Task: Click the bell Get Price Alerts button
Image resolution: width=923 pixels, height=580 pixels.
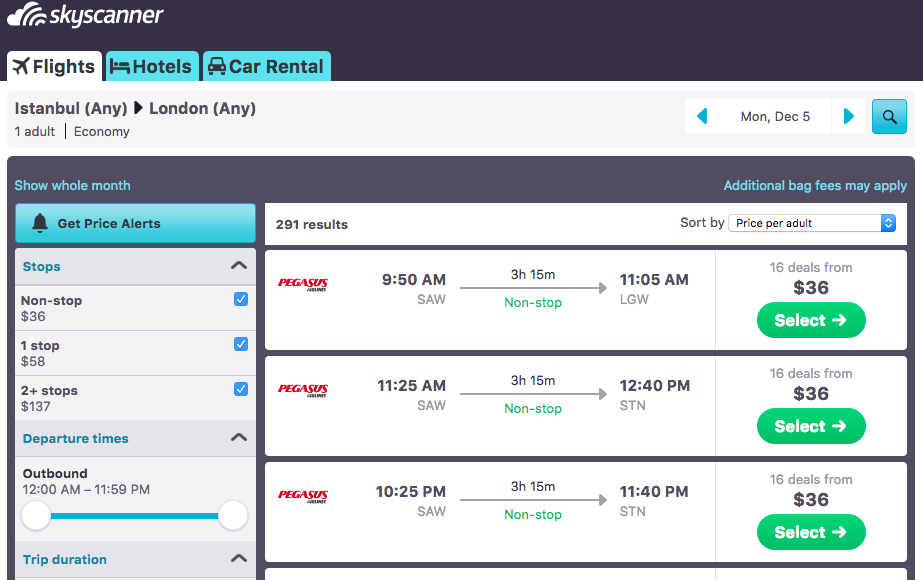Action: [x=135, y=223]
